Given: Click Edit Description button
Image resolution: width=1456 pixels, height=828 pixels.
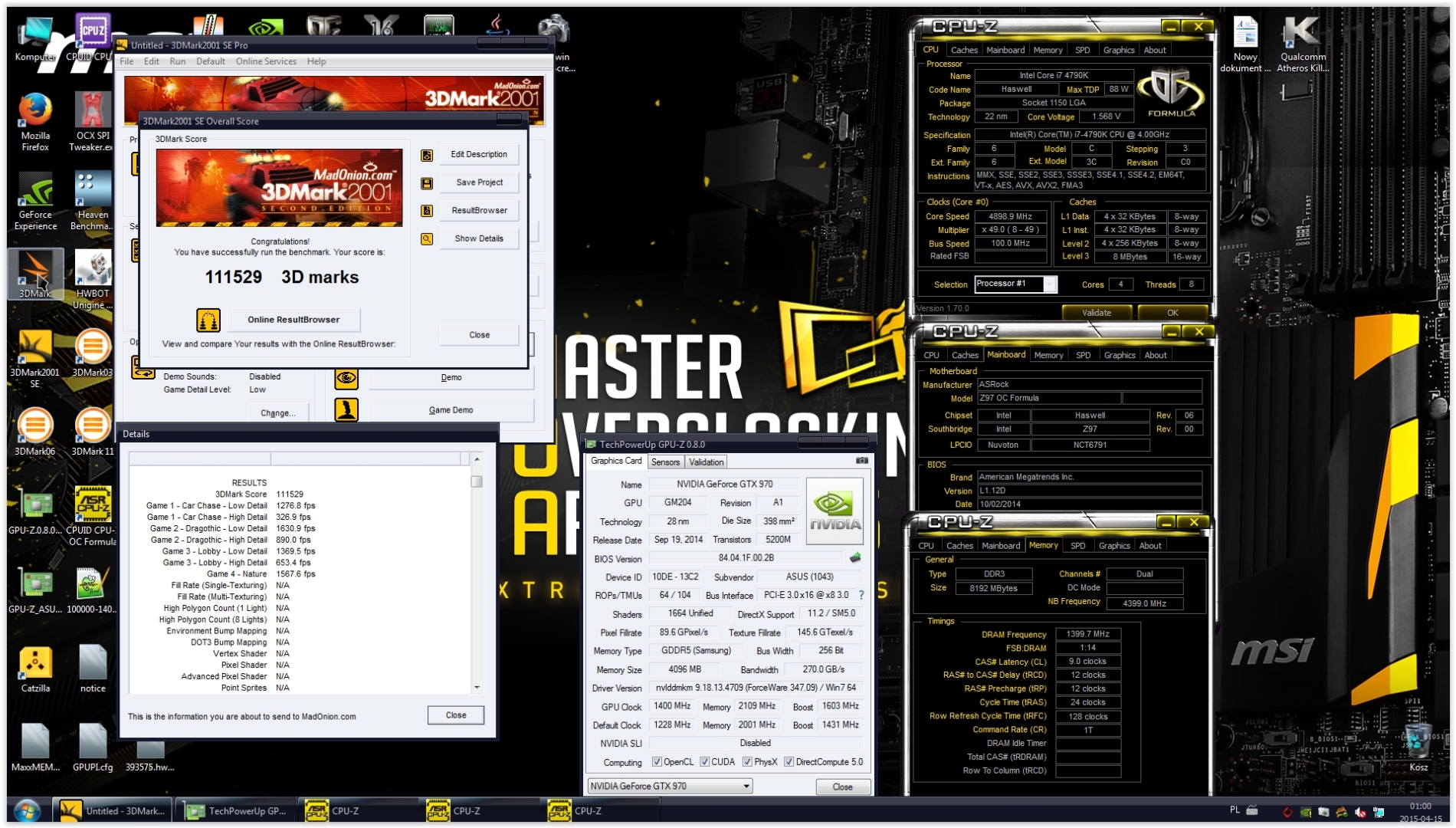Looking at the screenshot, I should (479, 155).
